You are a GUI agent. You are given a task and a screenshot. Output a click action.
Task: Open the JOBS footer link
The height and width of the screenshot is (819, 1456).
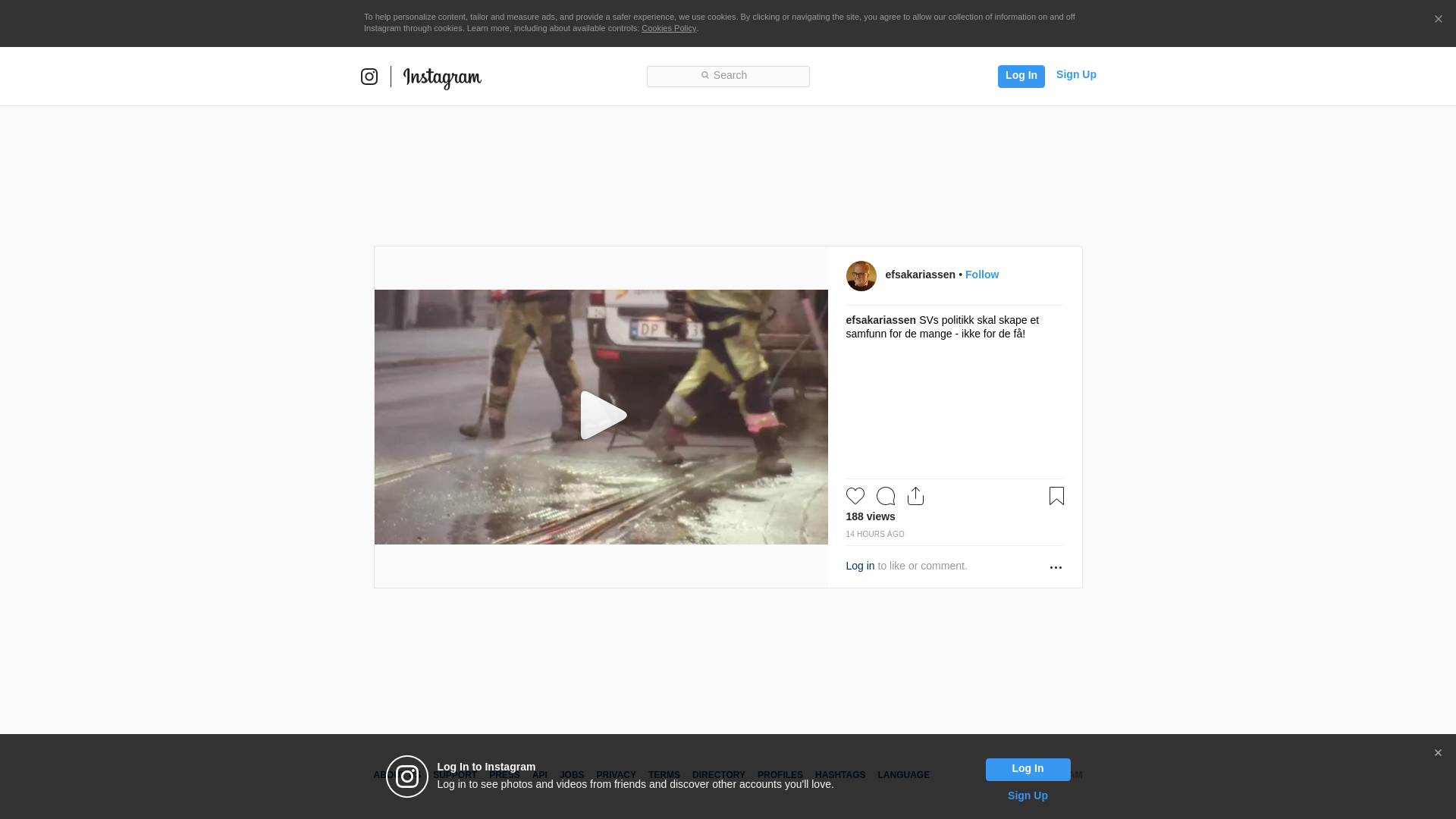[x=572, y=775]
